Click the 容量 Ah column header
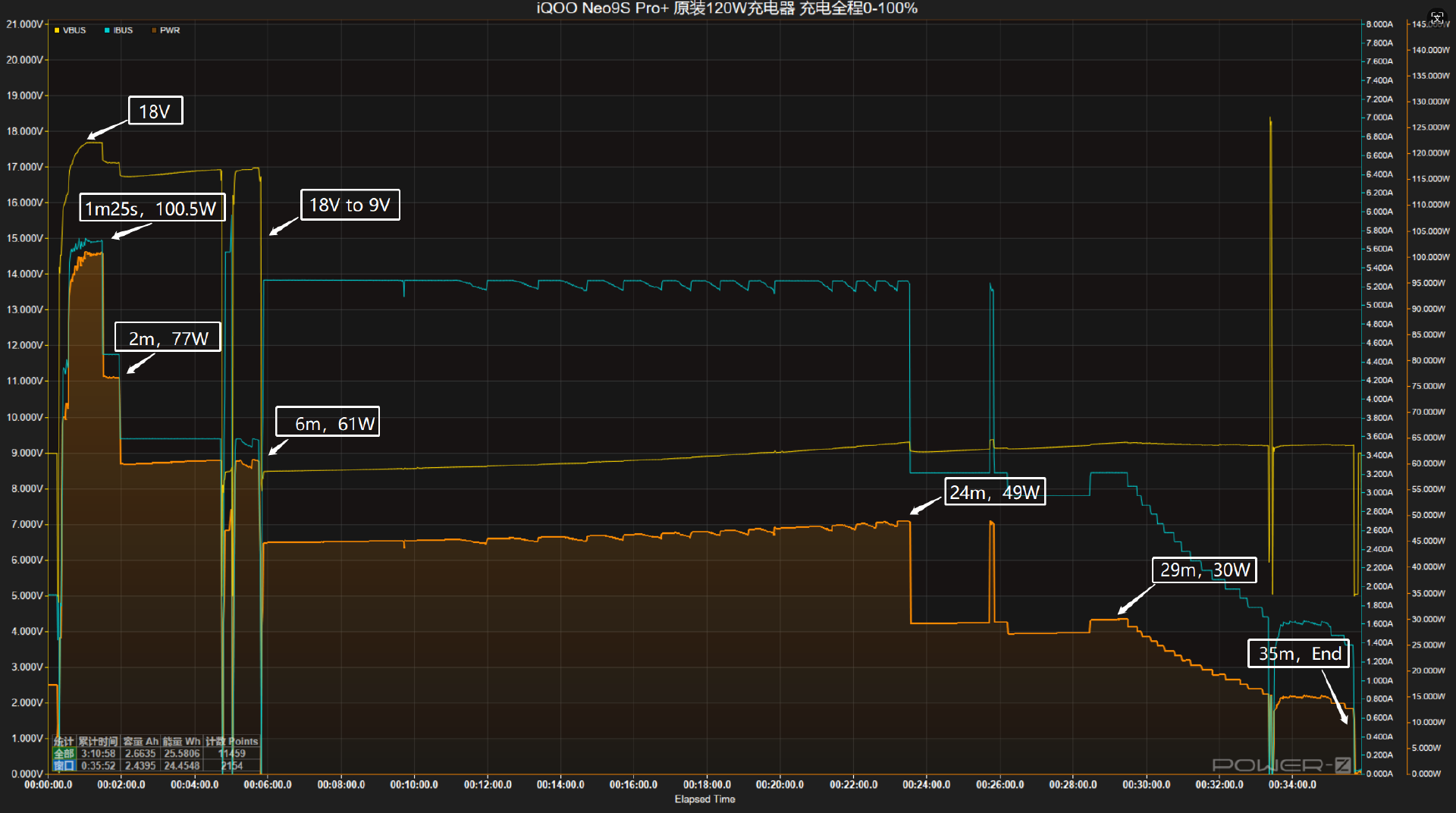The height and width of the screenshot is (813, 1456). [x=140, y=741]
